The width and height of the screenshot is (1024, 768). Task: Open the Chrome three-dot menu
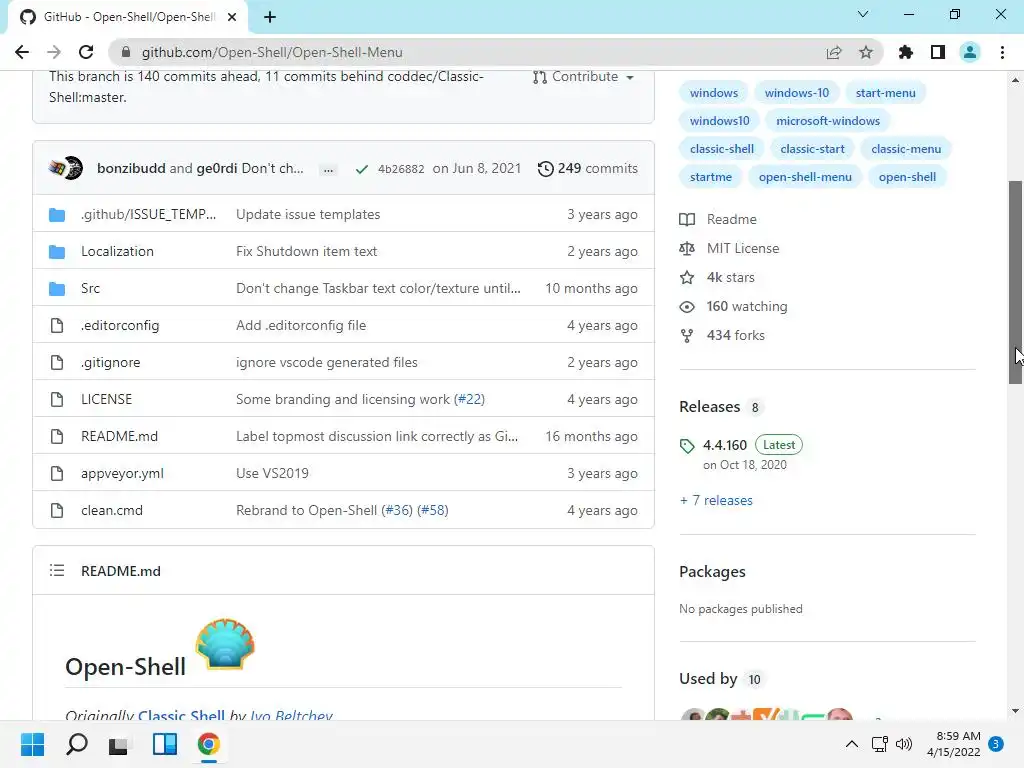click(x=1002, y=52)
